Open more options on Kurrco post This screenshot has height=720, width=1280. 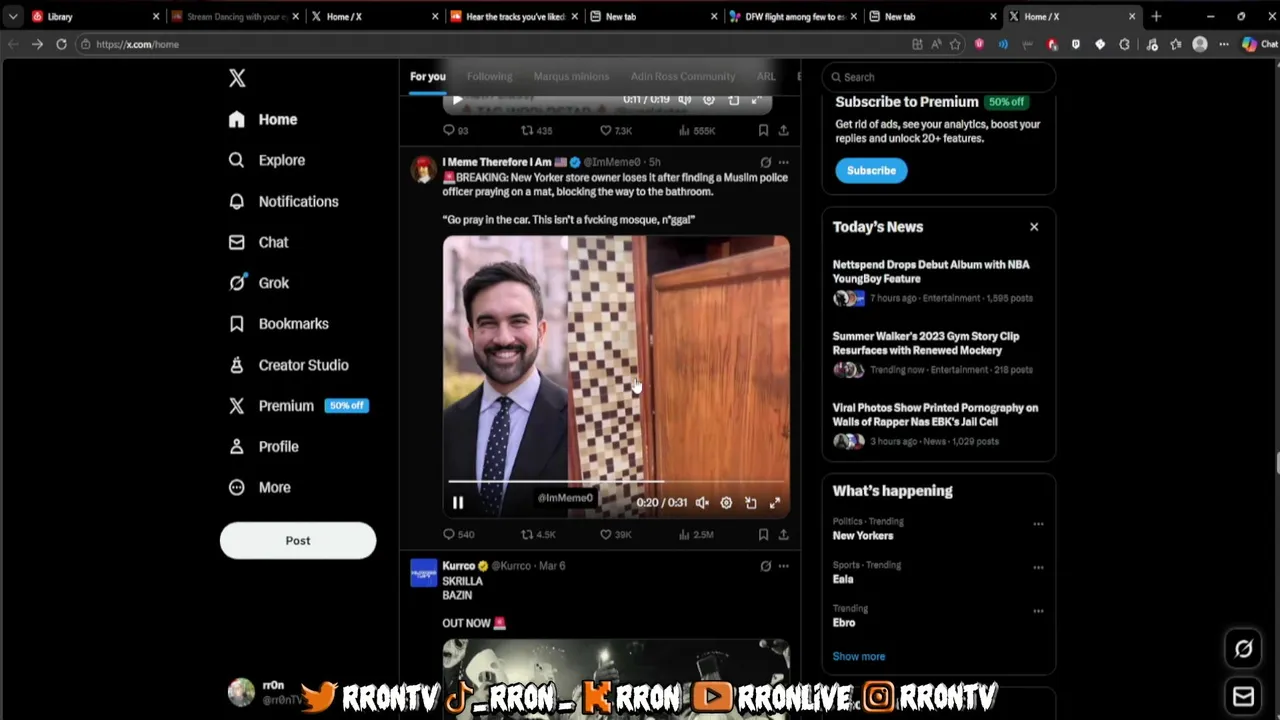pos(783,566)
